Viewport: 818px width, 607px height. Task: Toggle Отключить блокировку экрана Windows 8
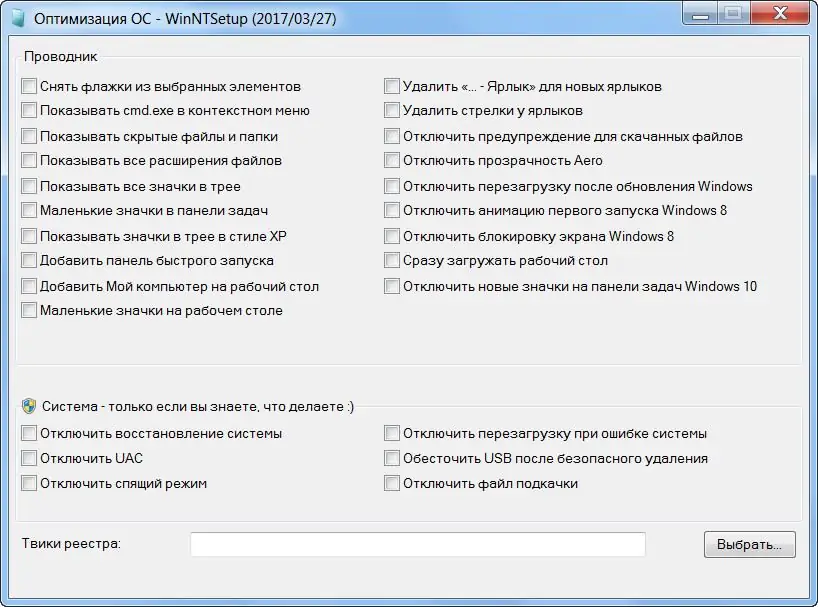pyautogui.click(x=392, y=236)
